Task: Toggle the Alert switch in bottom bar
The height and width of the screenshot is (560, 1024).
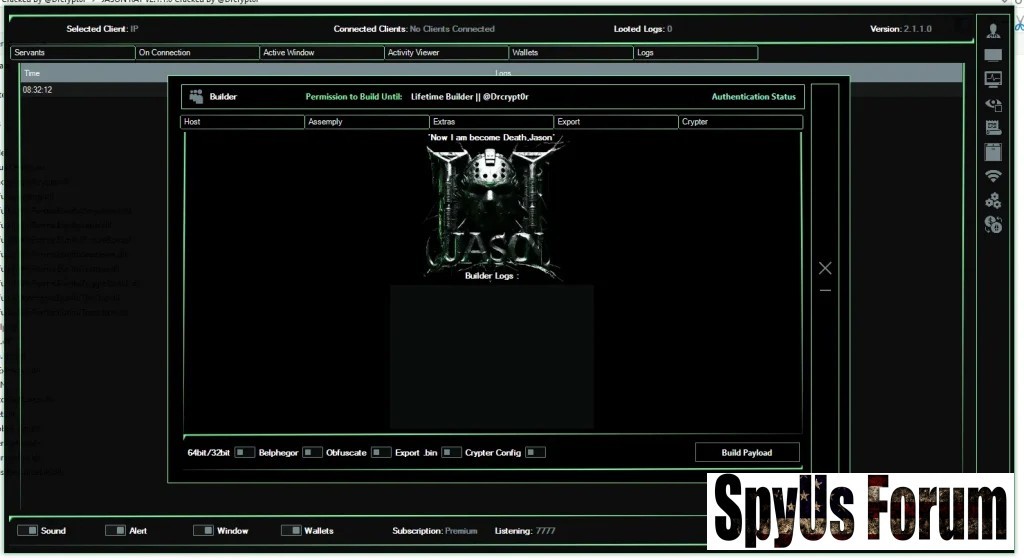Action: (115, 530)
